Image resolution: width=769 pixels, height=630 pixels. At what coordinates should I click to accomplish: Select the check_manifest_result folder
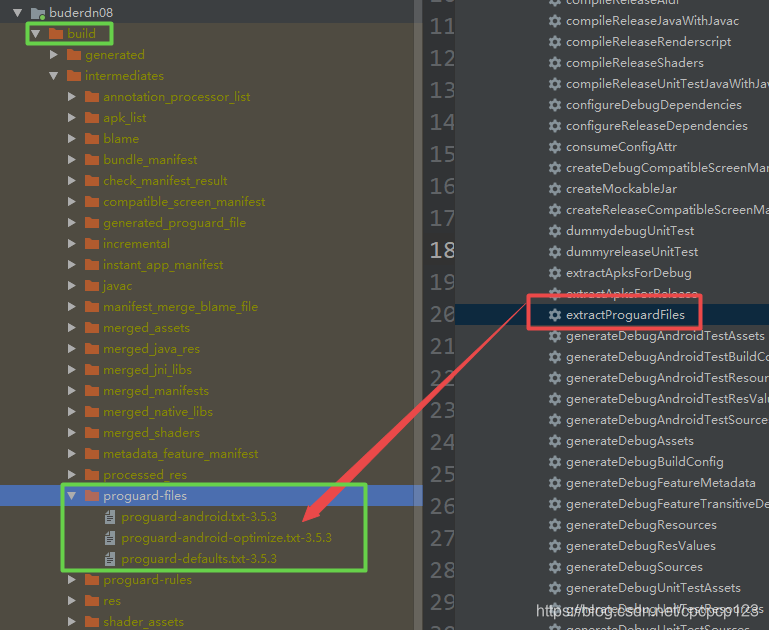165,181
